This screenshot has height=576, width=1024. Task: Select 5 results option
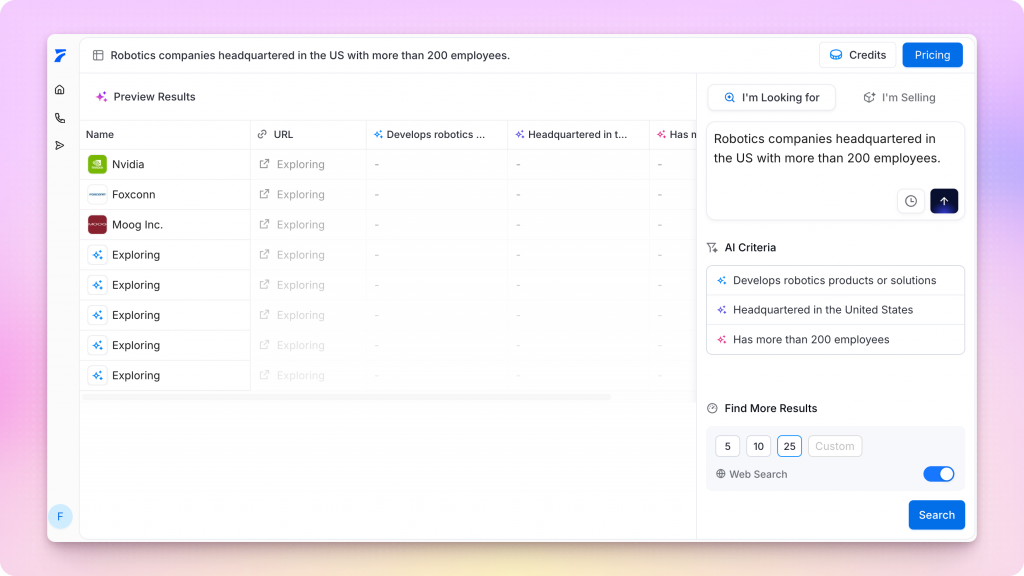coord(727,446)
